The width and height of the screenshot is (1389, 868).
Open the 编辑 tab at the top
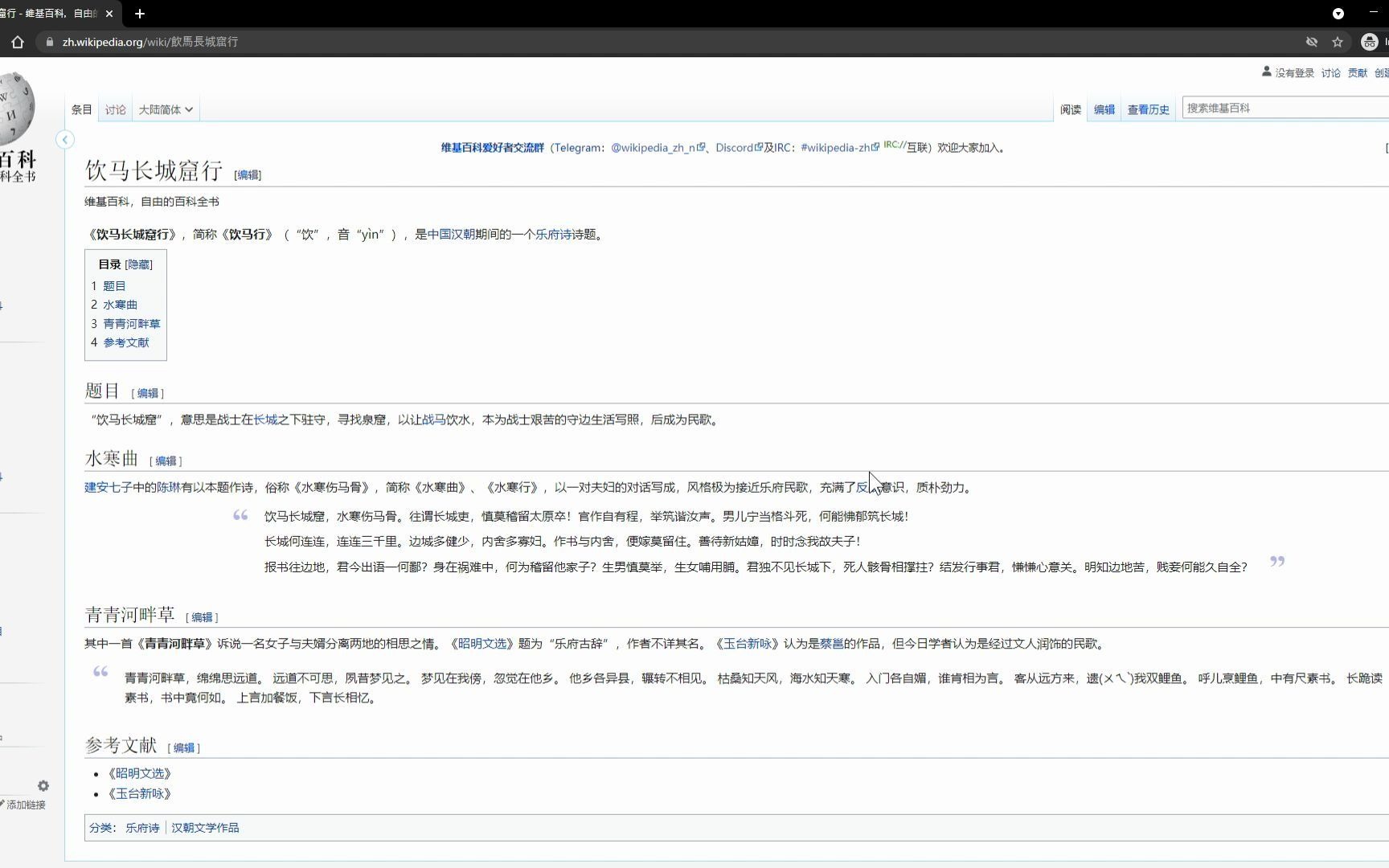(x=1104, y=109)
